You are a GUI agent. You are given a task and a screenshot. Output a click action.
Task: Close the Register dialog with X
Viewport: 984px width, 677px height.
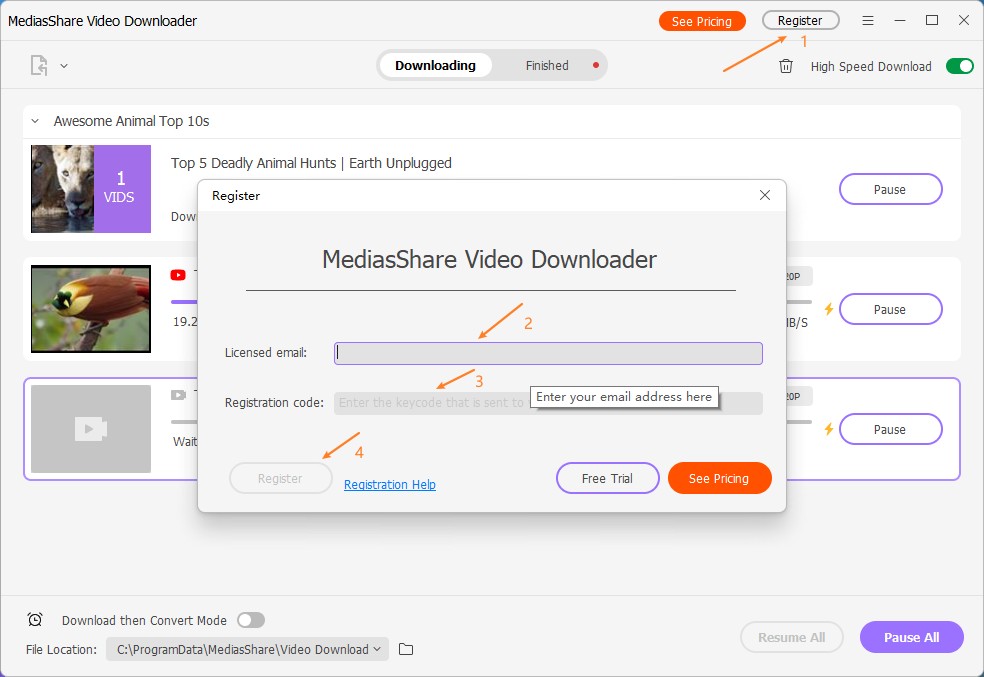765,196
